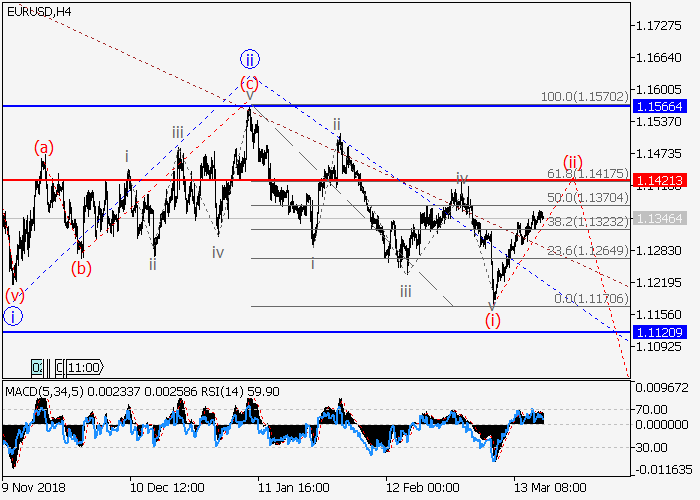Select the red (b) wave label
Viewport: 700px width, 500px height.
[81, 267]
